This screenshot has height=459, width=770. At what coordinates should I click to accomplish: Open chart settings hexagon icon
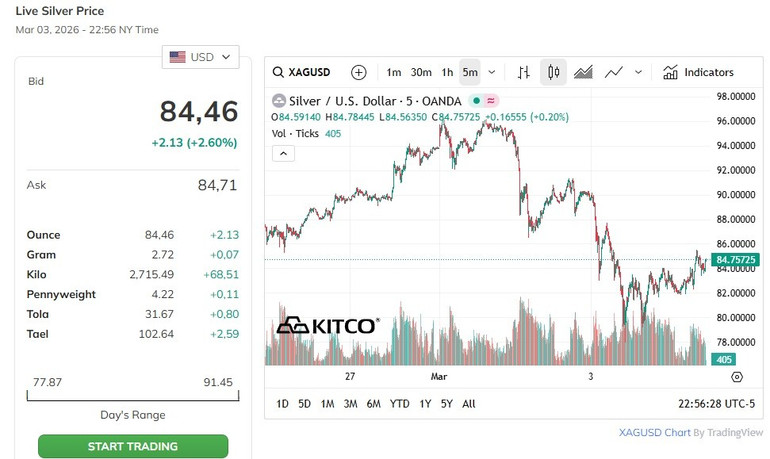(x=737, y=377)
